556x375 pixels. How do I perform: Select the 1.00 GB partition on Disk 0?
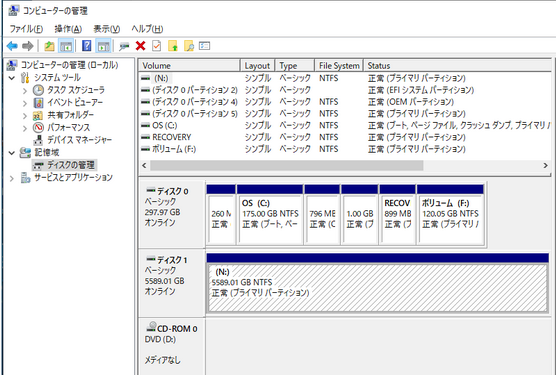pyautogui.click(x=359, y=214)
